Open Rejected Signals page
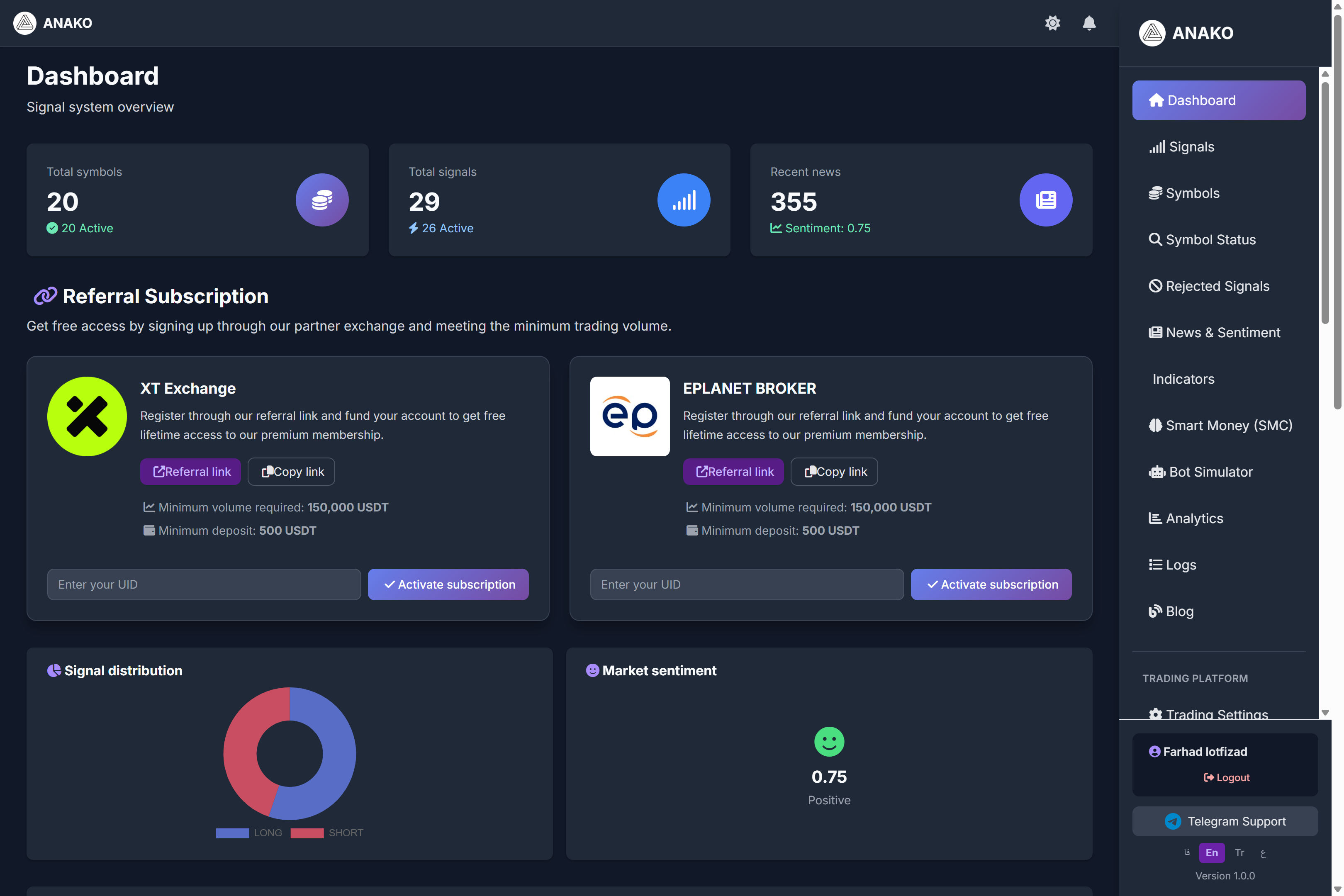 pos(1219,286)
